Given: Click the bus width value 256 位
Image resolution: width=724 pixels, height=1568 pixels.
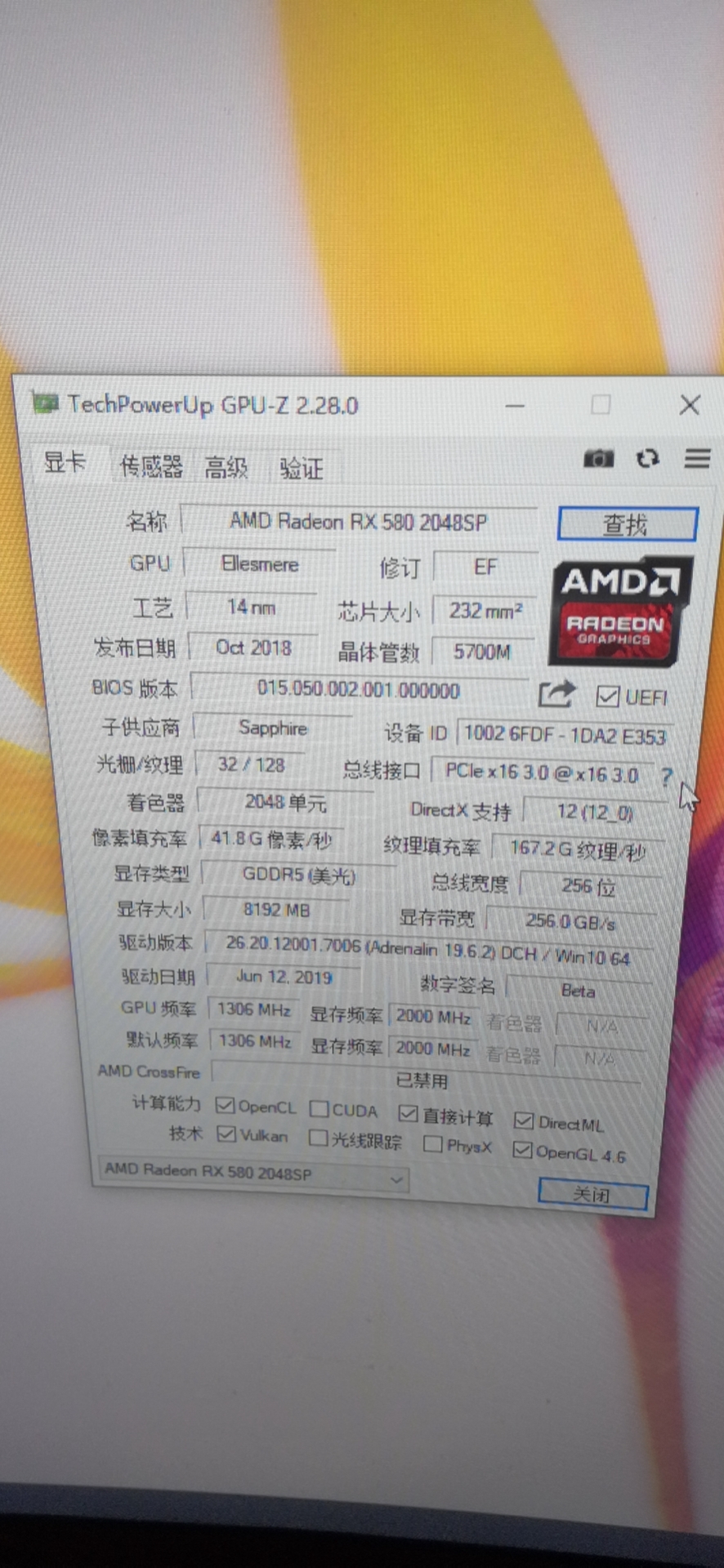Looking at the screenshot, I should pyautogui.click(x=589, y=886).
